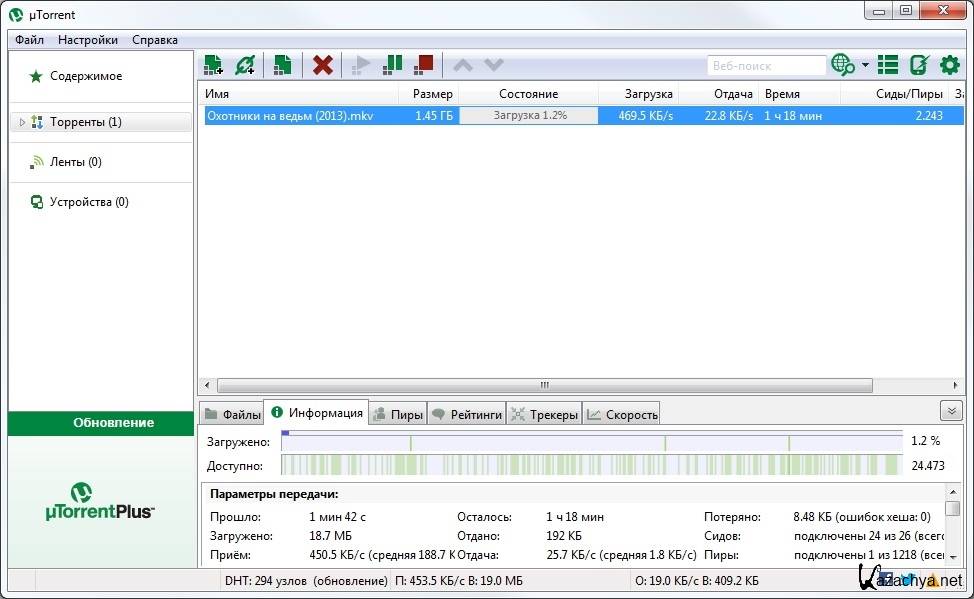Sort the list by the Размер column header
Image resolution: width=974 pixels, height=599 pixels.
pyautogui.click(x=432, y=94)
